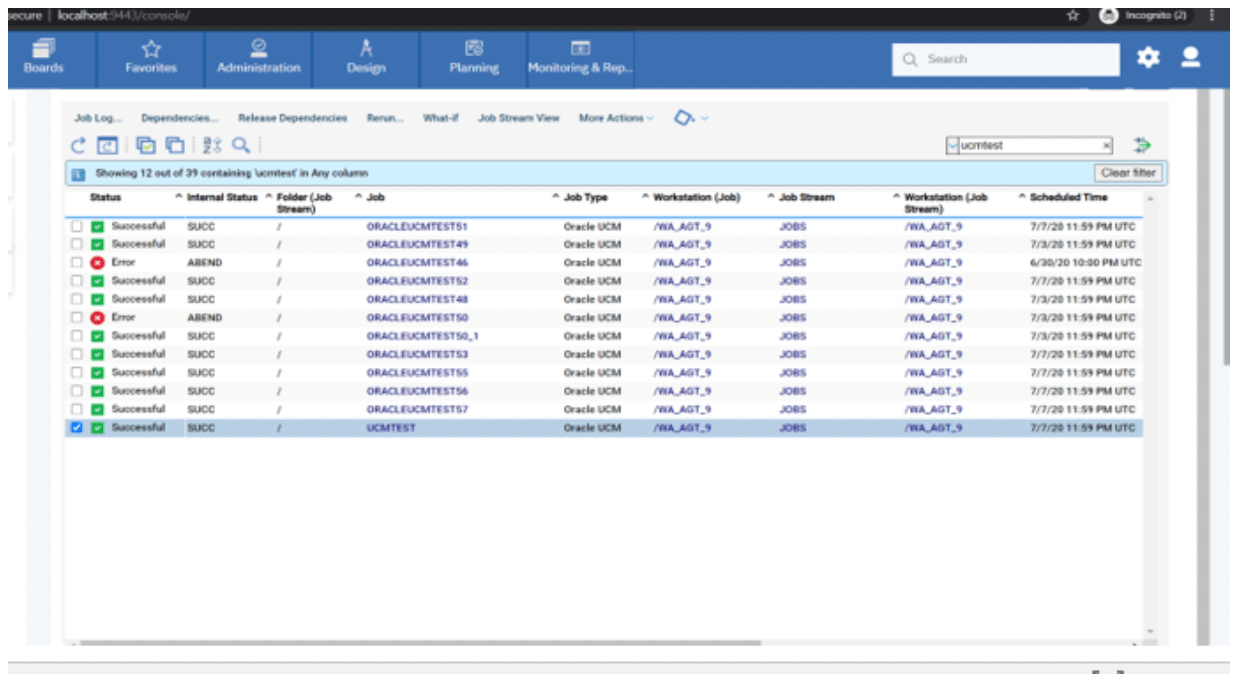The image size is (1250, 690).
Task: Click the Clear filter button
Action: (x=1128, y=173)
